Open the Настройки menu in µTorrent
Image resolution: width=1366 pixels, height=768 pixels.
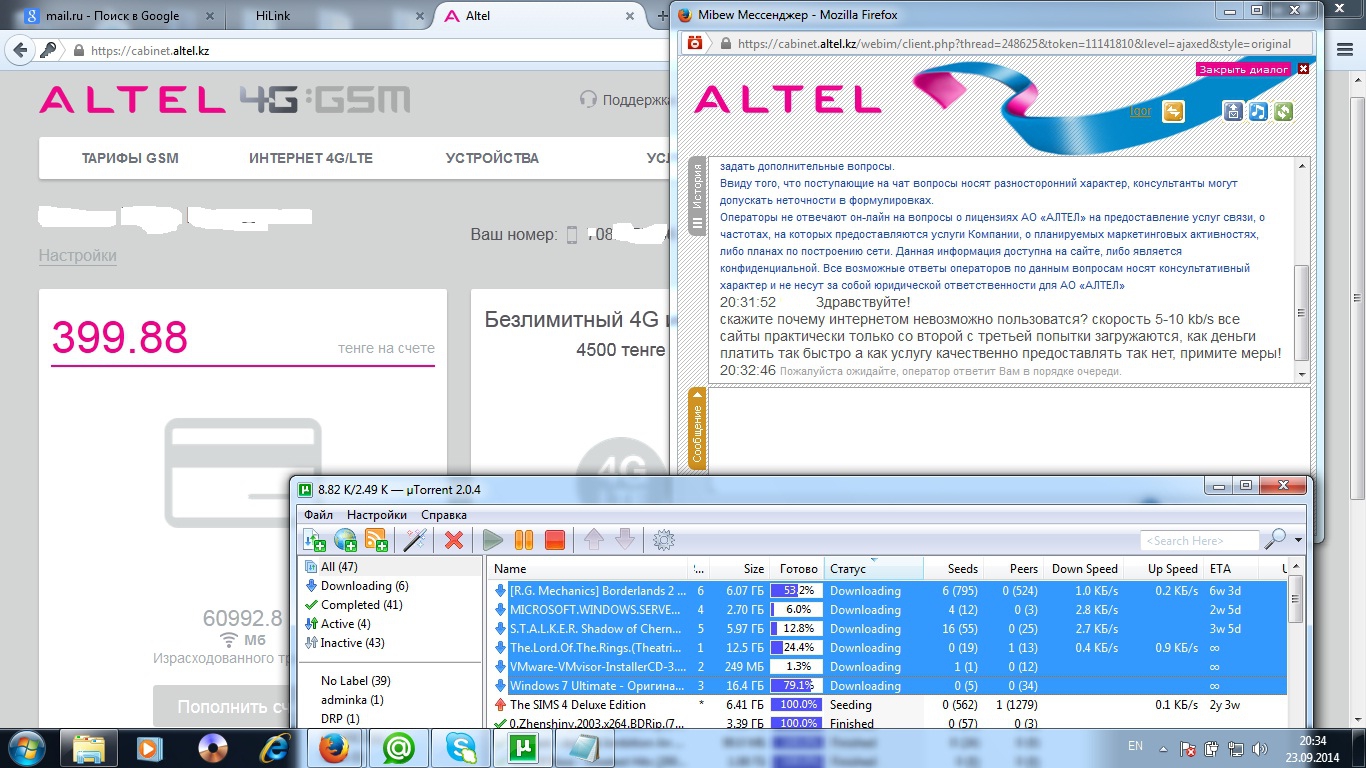(x=377, y=515)
